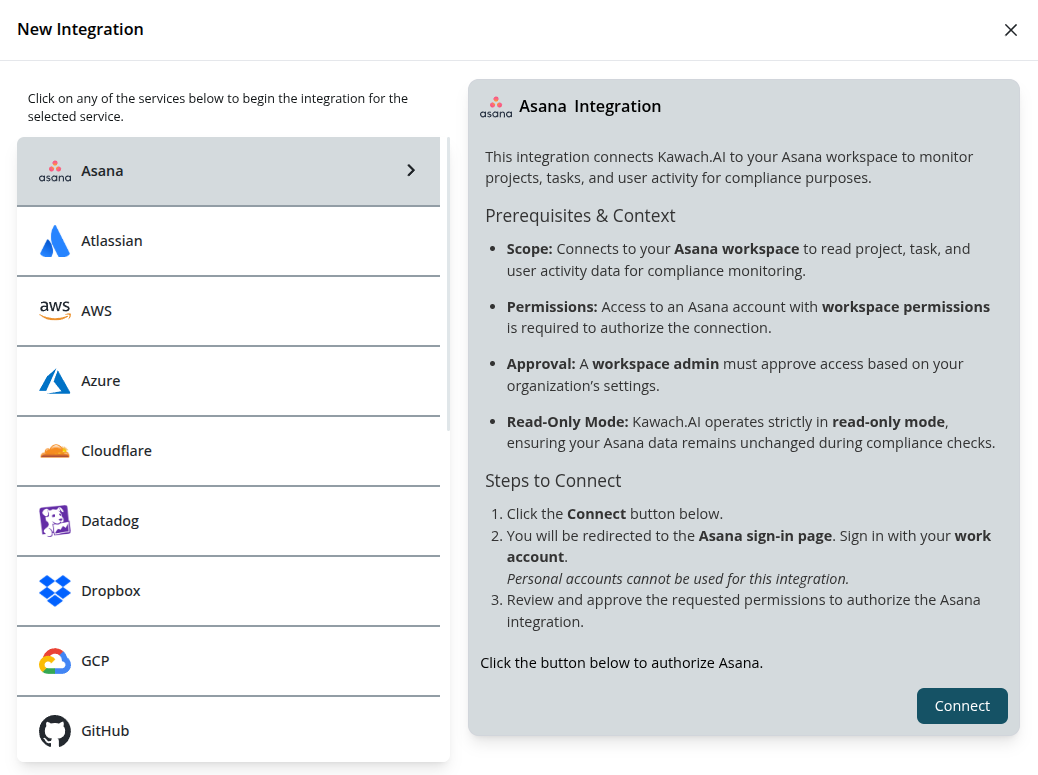Image resolution: width=1038 pixels, height=775 pixels.
Task: Click the Dropbox logo icon
Action: click(55, 591)
